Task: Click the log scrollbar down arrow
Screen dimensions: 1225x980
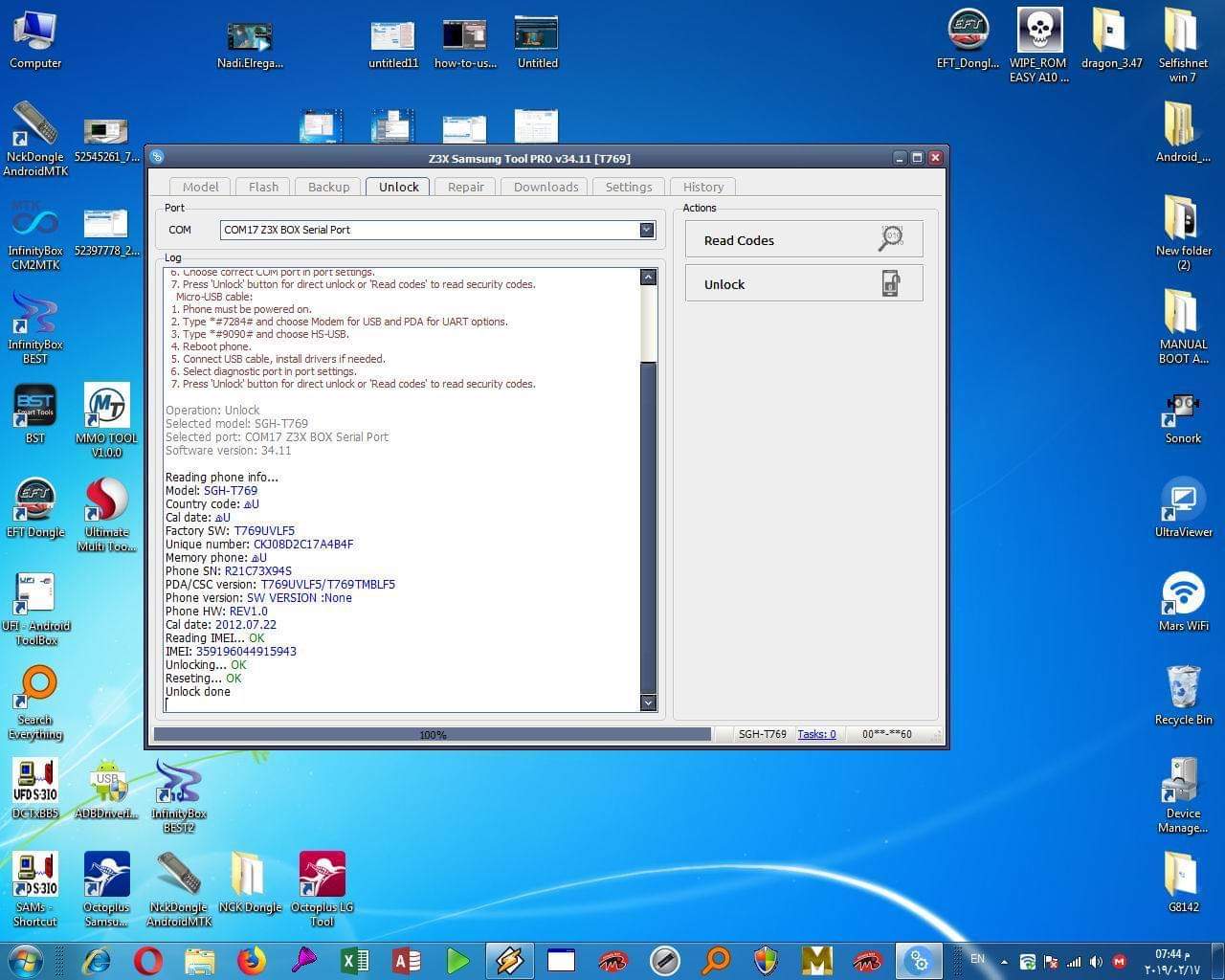Action: pos(648,702)
